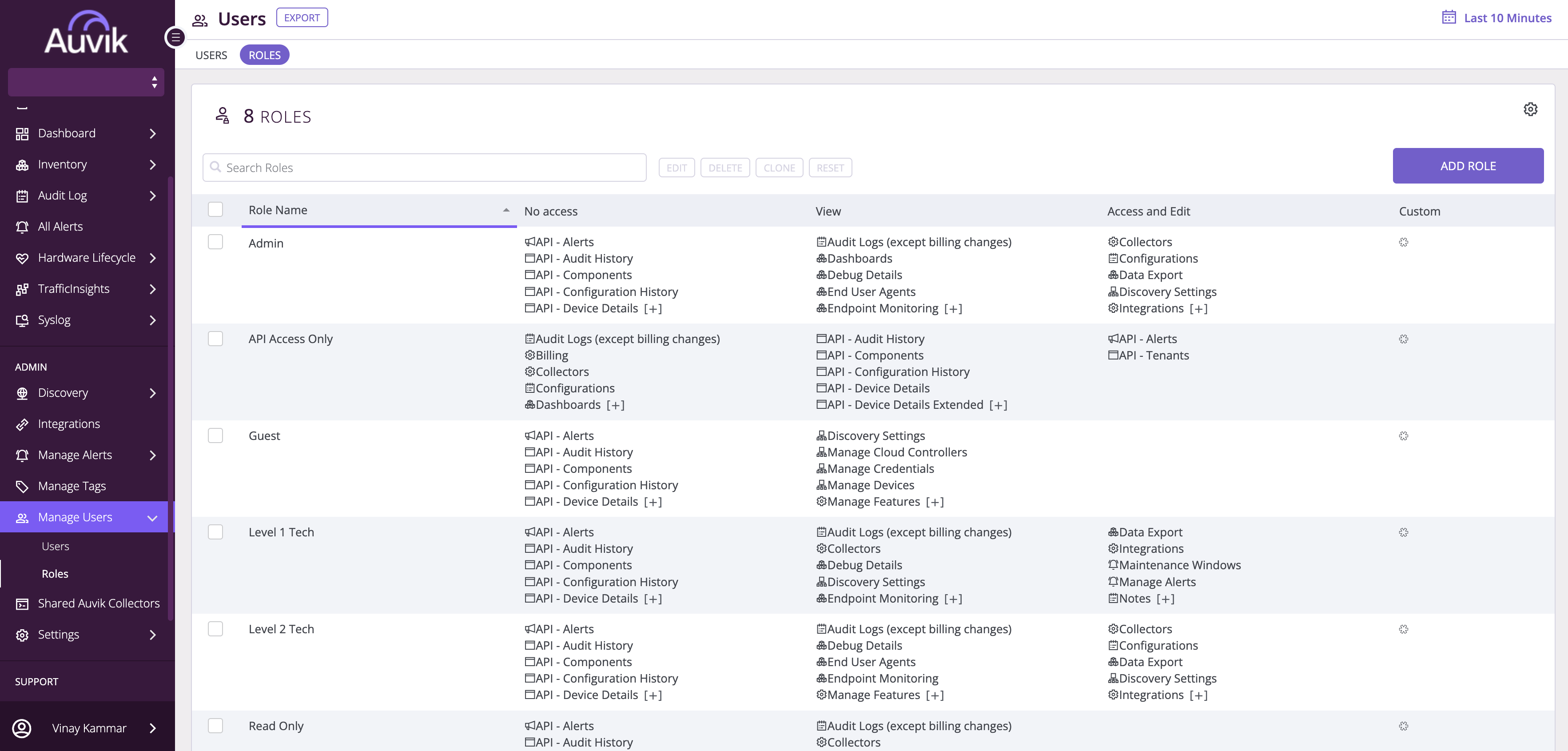The width and height of the screenshot is (1568, 751).
Task: Click the Custom column icon for API Access Only
Action: (x=1404, y=339)
